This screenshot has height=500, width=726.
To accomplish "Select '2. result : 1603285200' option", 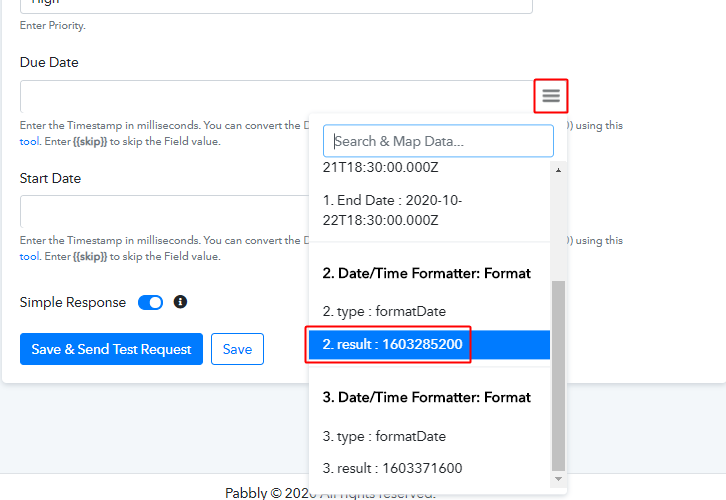I will click(429, 344).
